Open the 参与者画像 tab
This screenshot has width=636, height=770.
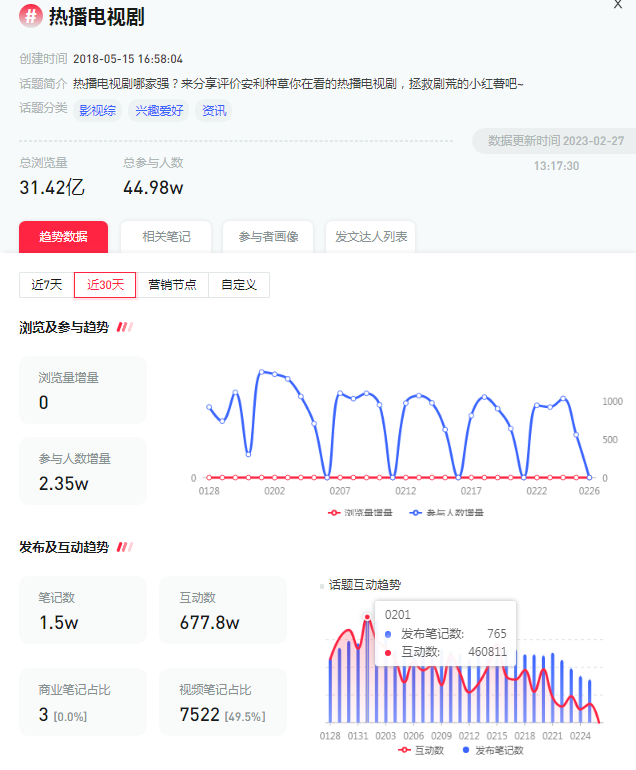tap(268, 237)
